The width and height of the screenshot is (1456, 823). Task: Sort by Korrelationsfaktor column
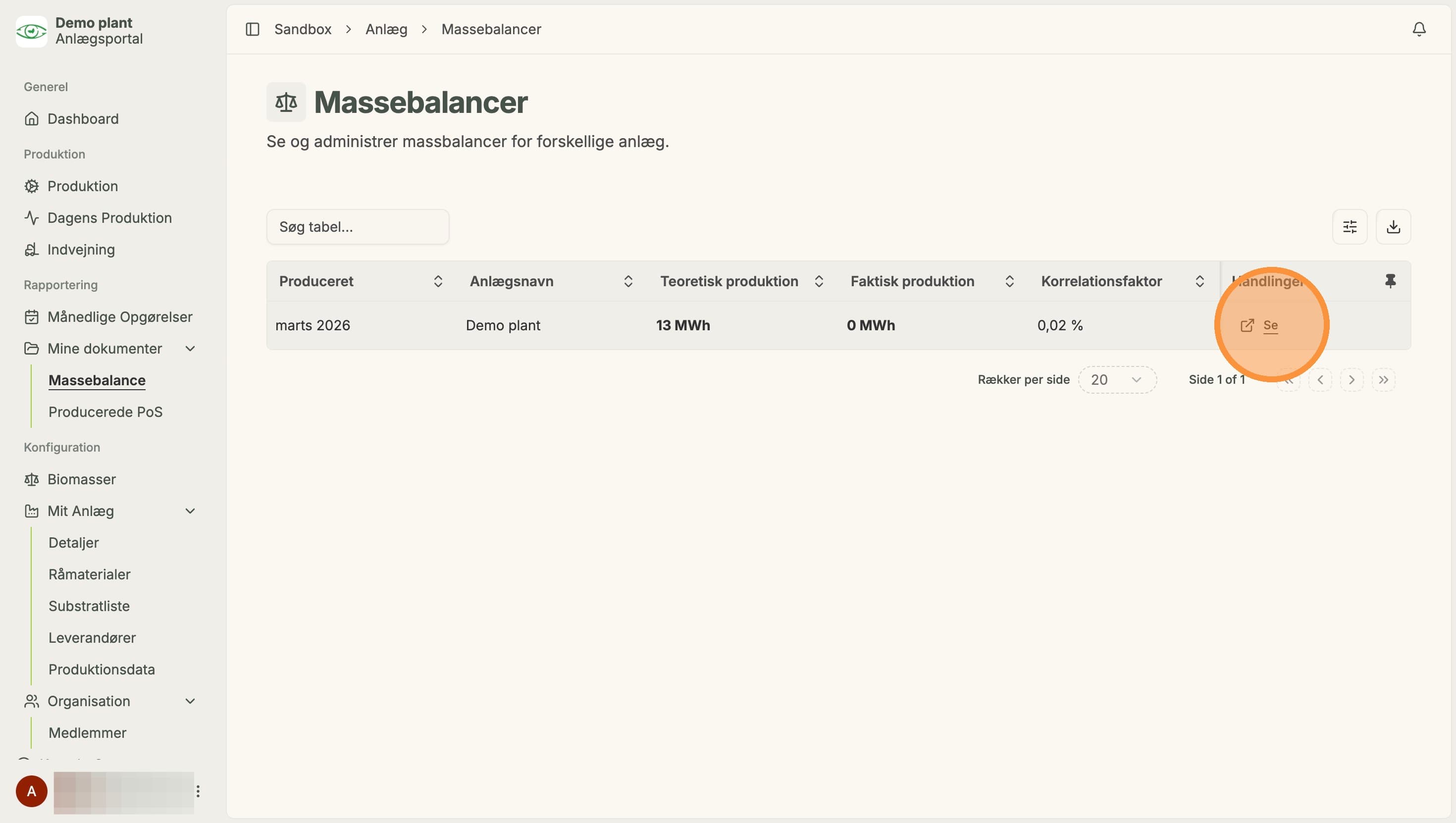(x=1199, y=281)
